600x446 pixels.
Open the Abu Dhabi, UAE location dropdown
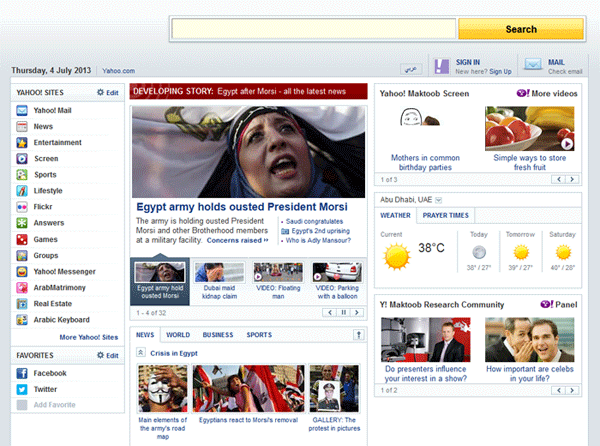coord(439,200)
